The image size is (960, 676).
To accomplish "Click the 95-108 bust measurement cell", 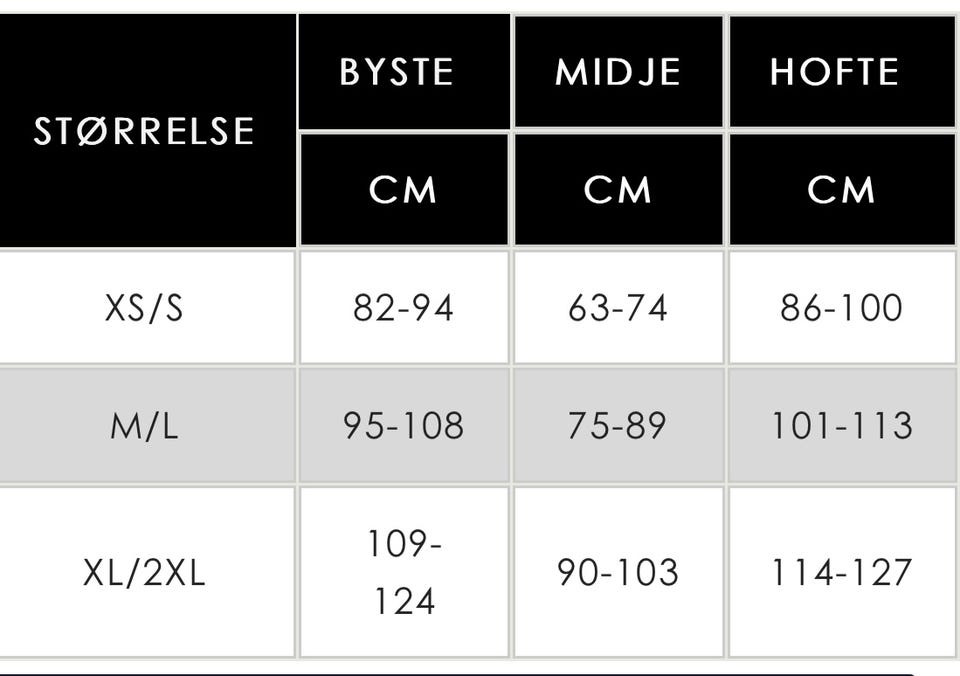I will coord(403,426).
